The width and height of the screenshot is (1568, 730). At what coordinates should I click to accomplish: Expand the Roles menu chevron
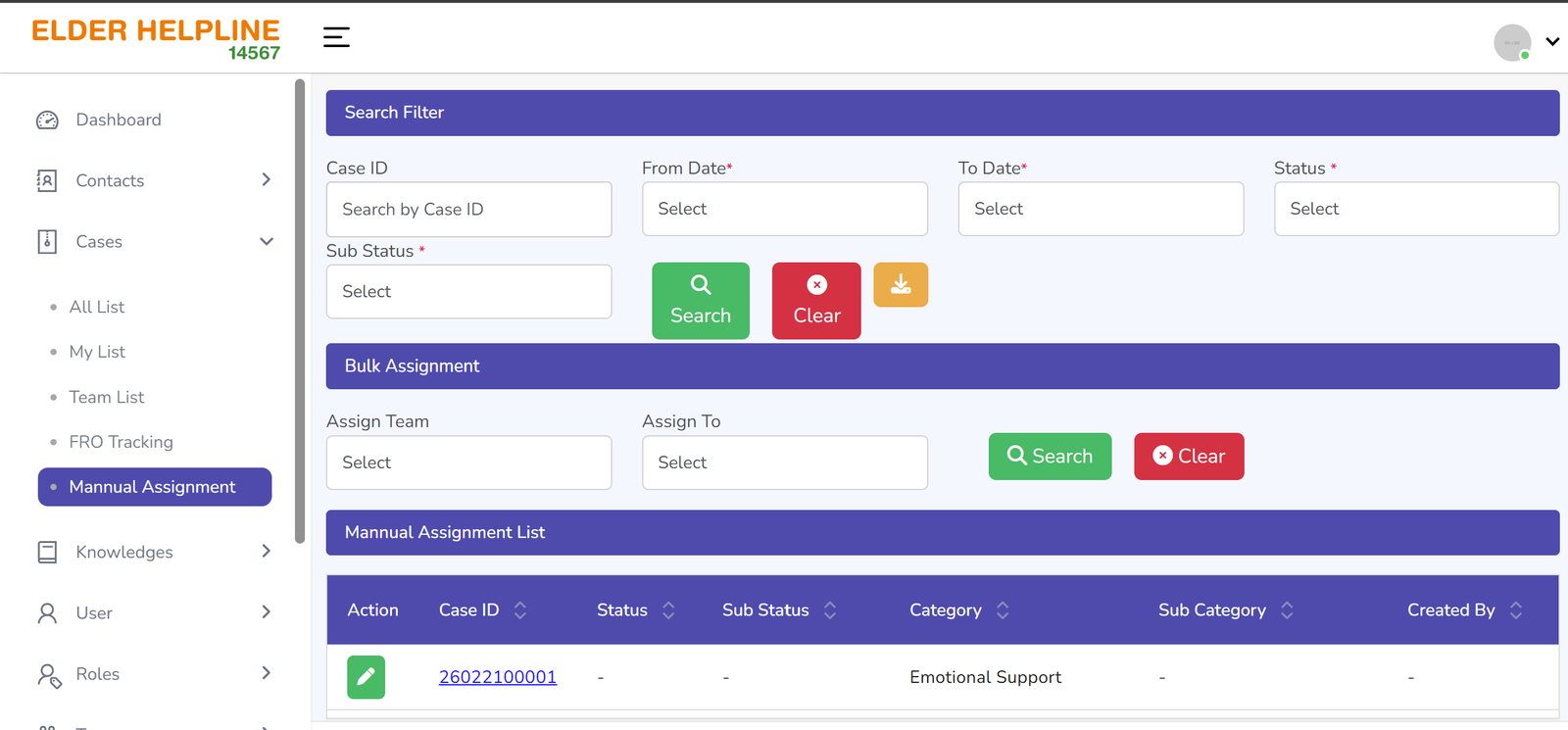click(266, 672)
